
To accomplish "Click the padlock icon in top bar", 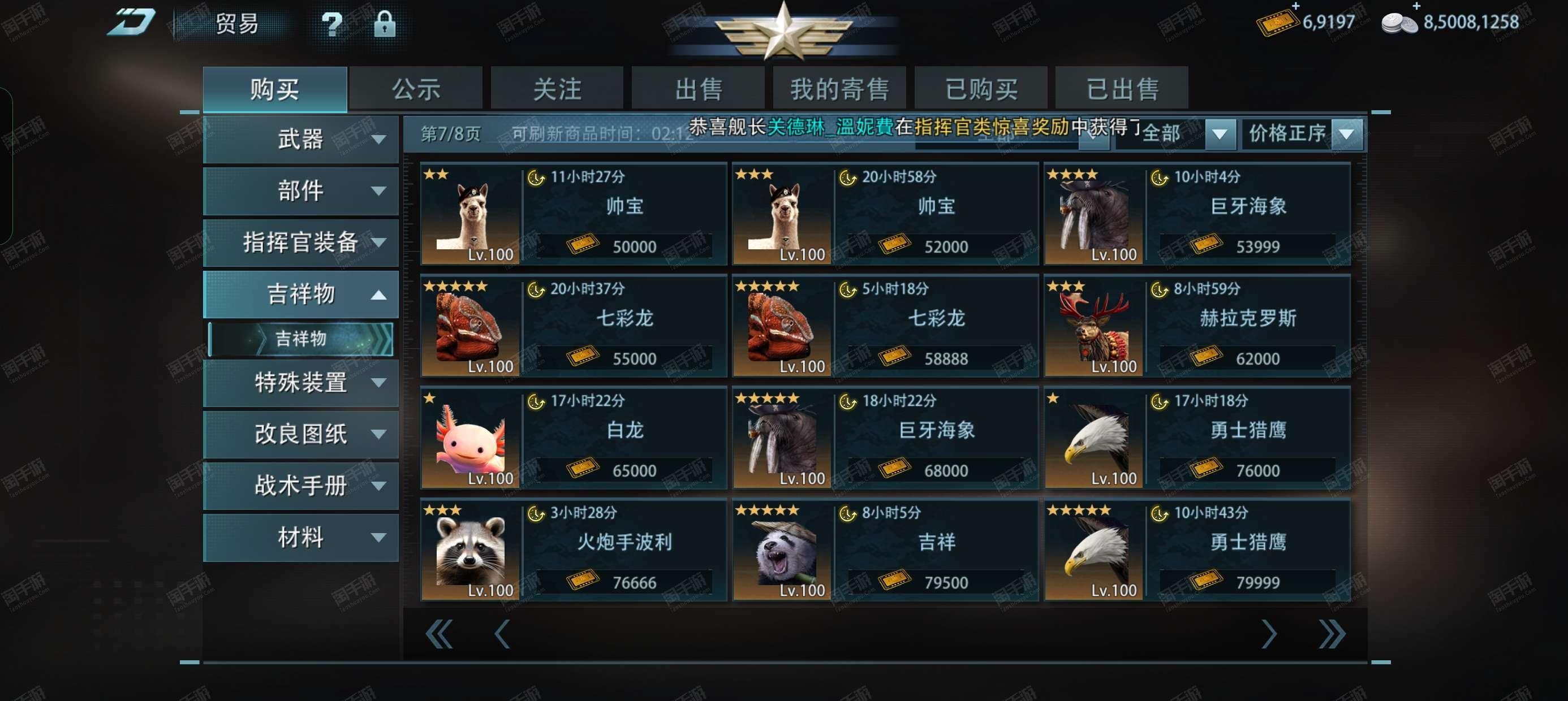I will (384, 24).
